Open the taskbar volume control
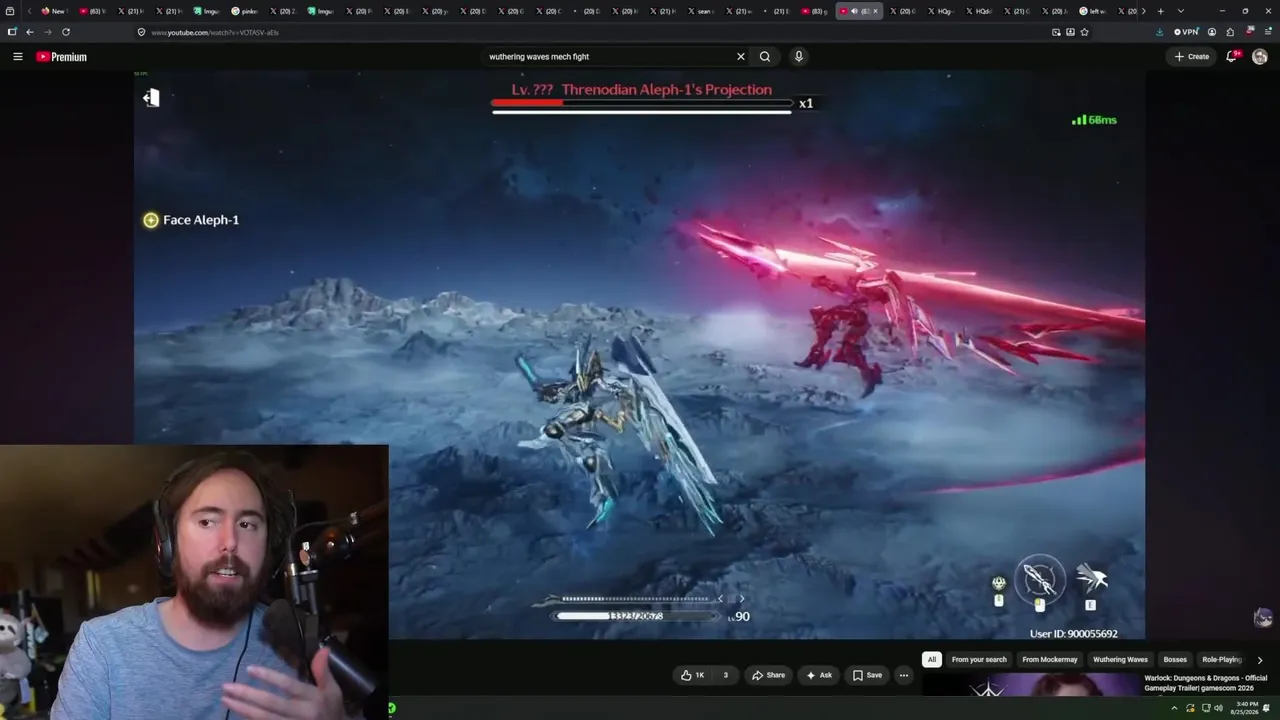Screen dimensions: 1280x720 (x=1218, y=709)
